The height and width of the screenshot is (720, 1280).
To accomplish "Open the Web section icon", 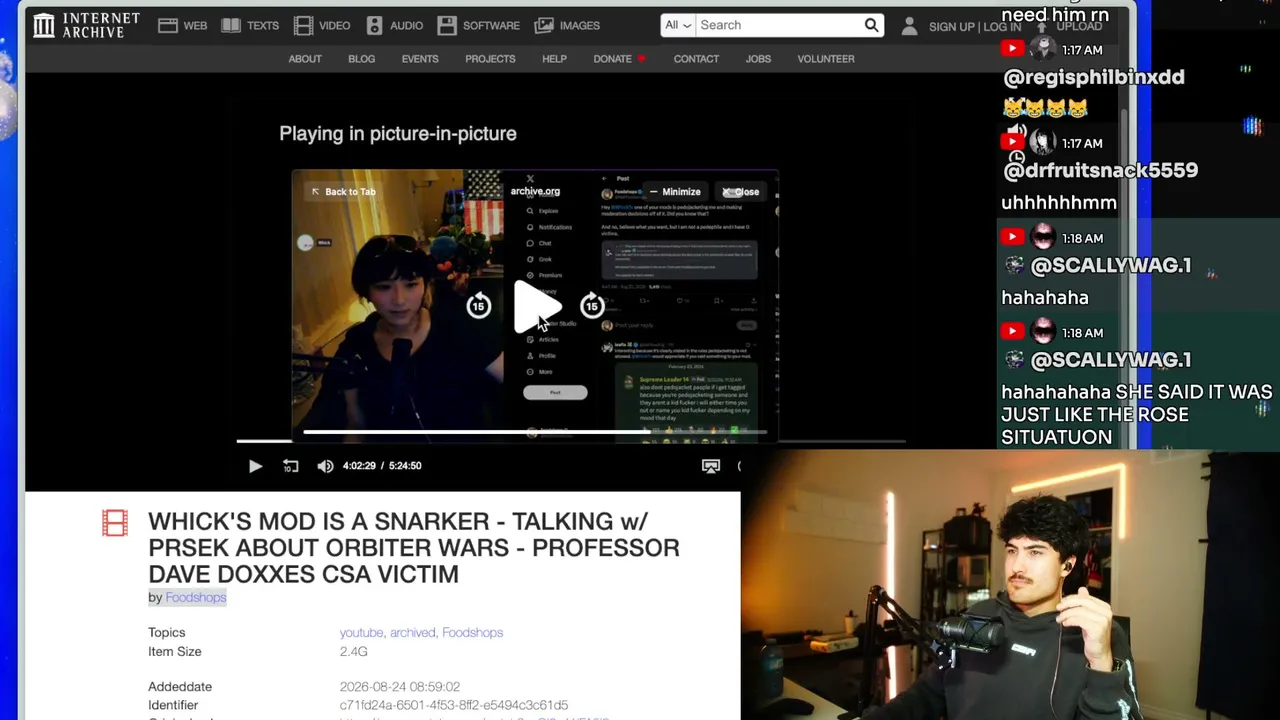I will coord(168,25).
